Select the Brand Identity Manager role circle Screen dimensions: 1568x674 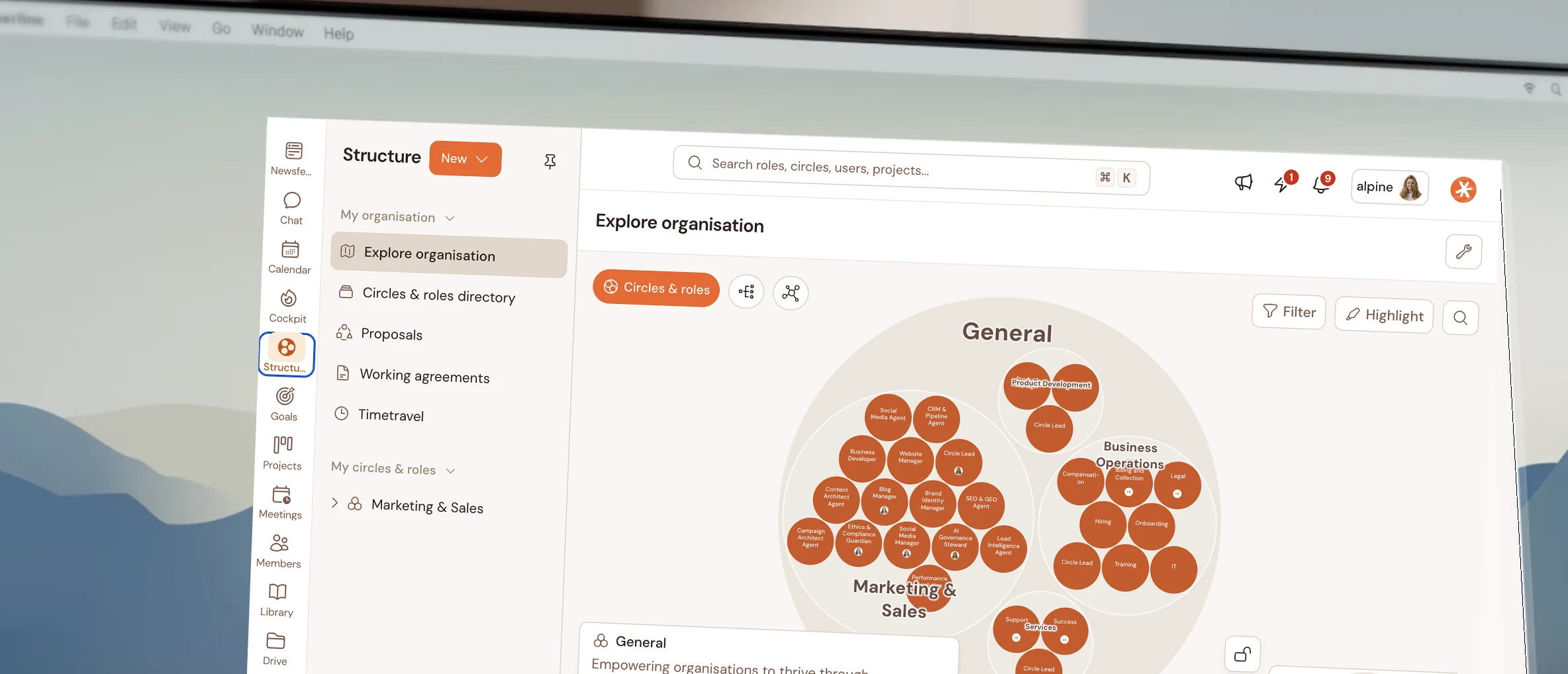coord(933,504)
